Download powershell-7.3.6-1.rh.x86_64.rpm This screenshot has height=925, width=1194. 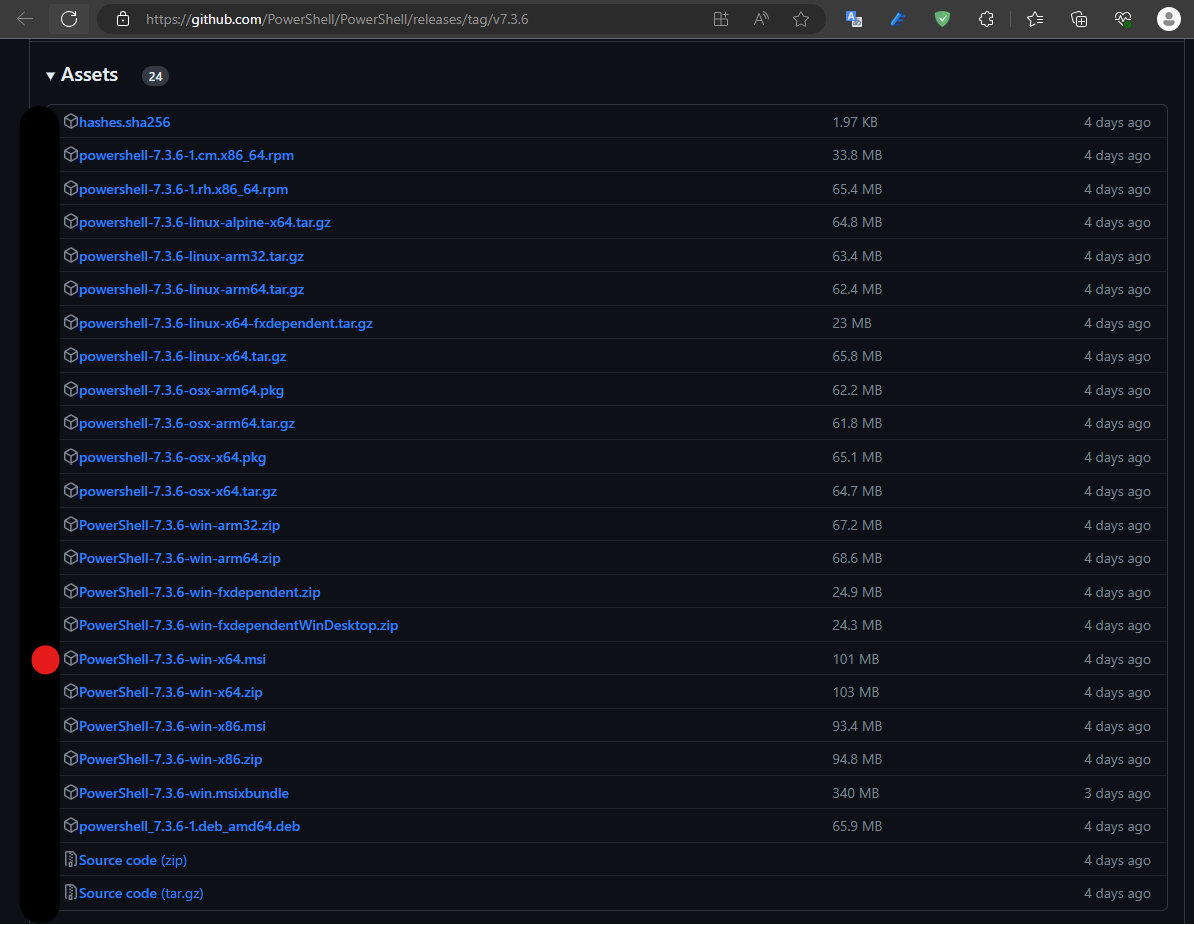184,190
